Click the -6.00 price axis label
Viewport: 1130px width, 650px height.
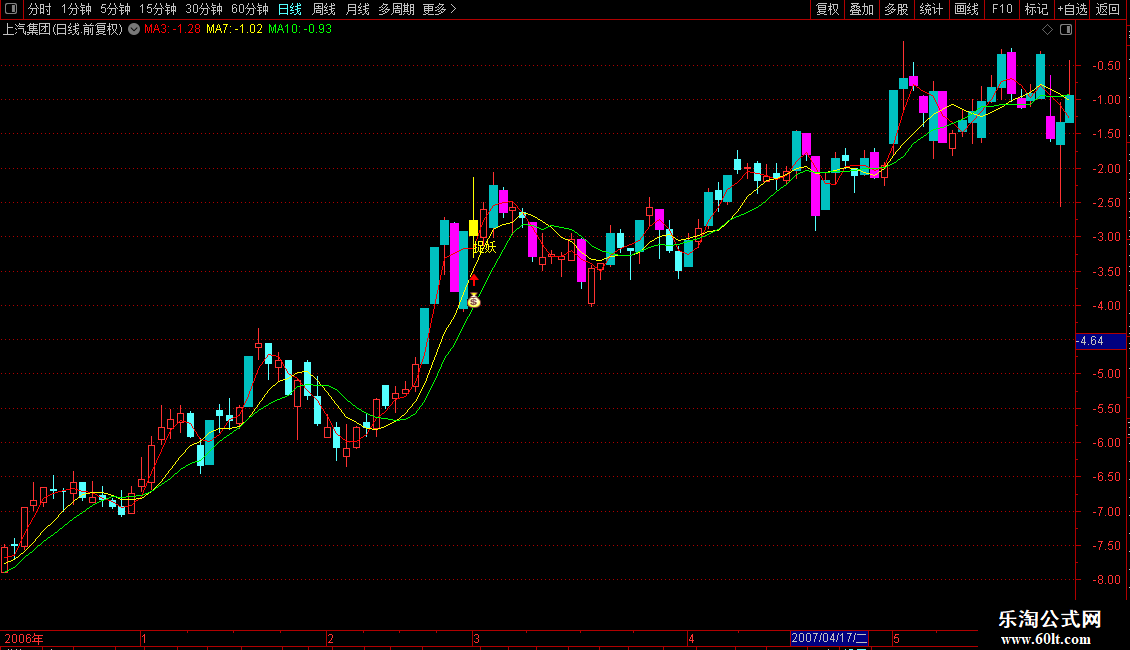tap(1106, 443)
